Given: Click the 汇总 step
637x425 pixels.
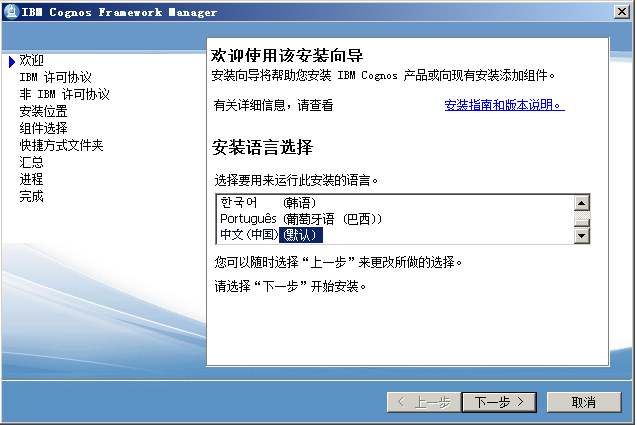Looking at the screenshot, I should (31, 162).
